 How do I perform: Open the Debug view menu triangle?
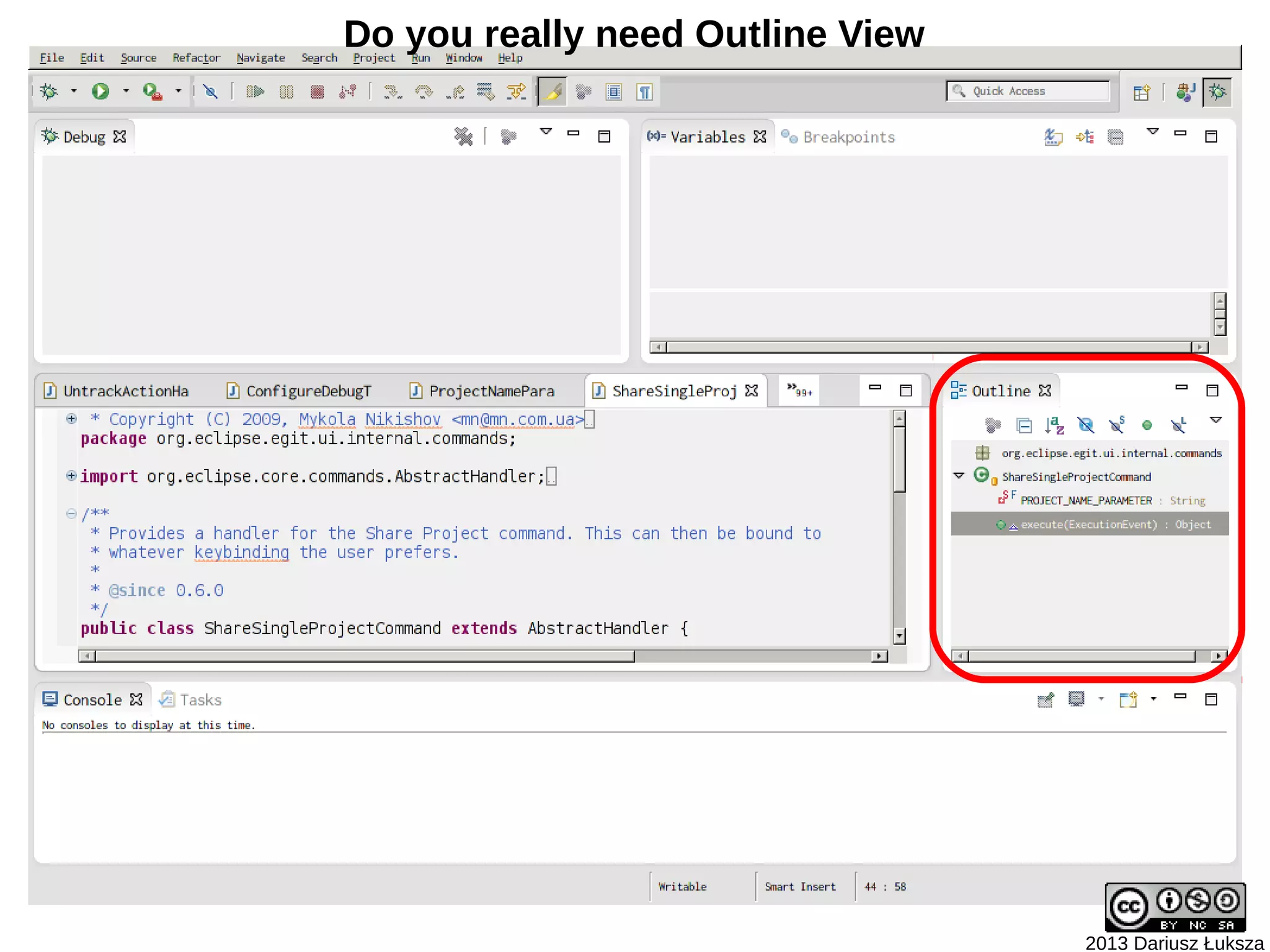pos(546,131)
